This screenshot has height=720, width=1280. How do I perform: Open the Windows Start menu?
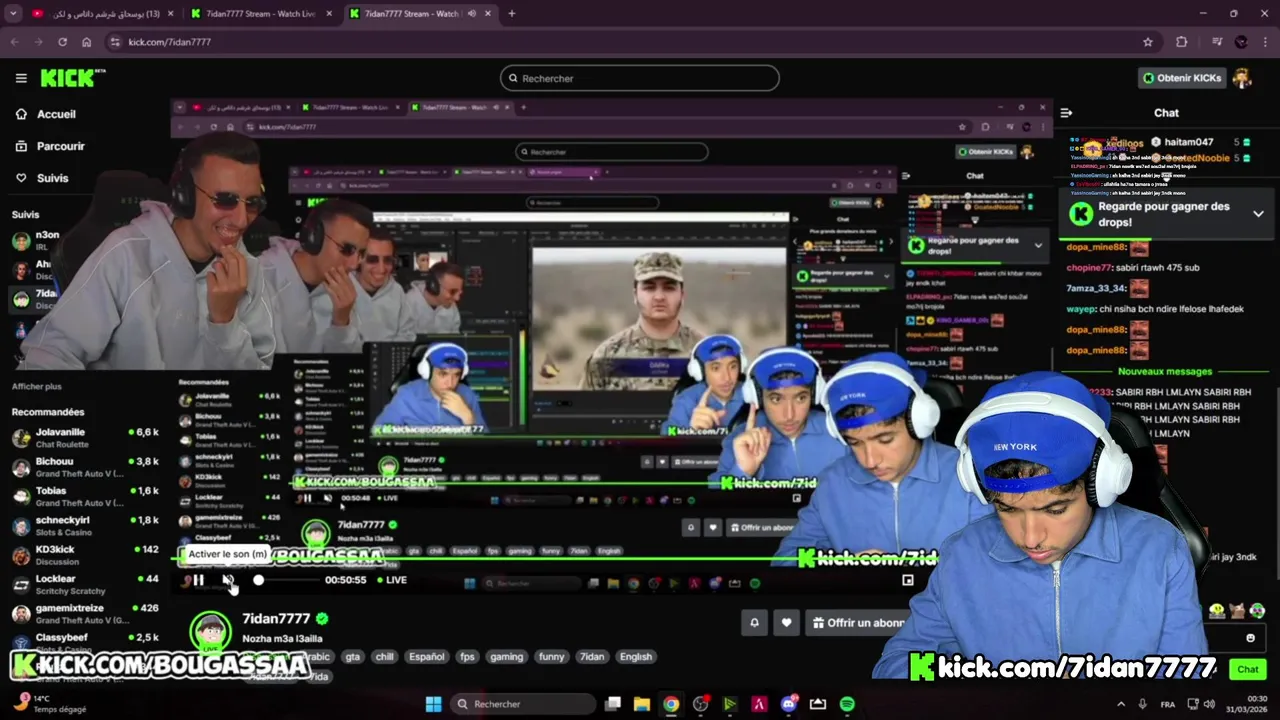pos(433,704)
